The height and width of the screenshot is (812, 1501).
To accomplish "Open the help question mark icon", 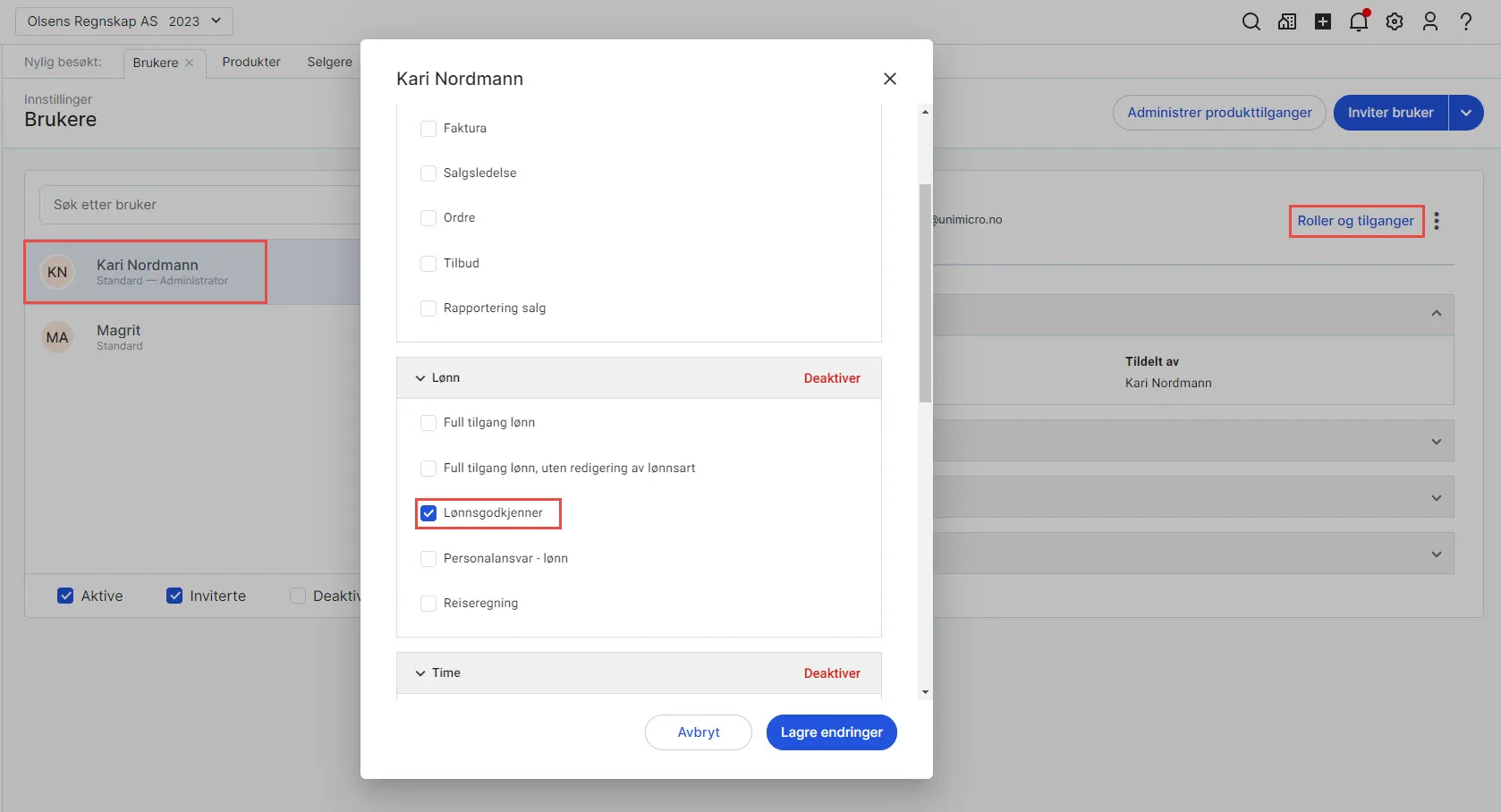I will click(1466, 21).
